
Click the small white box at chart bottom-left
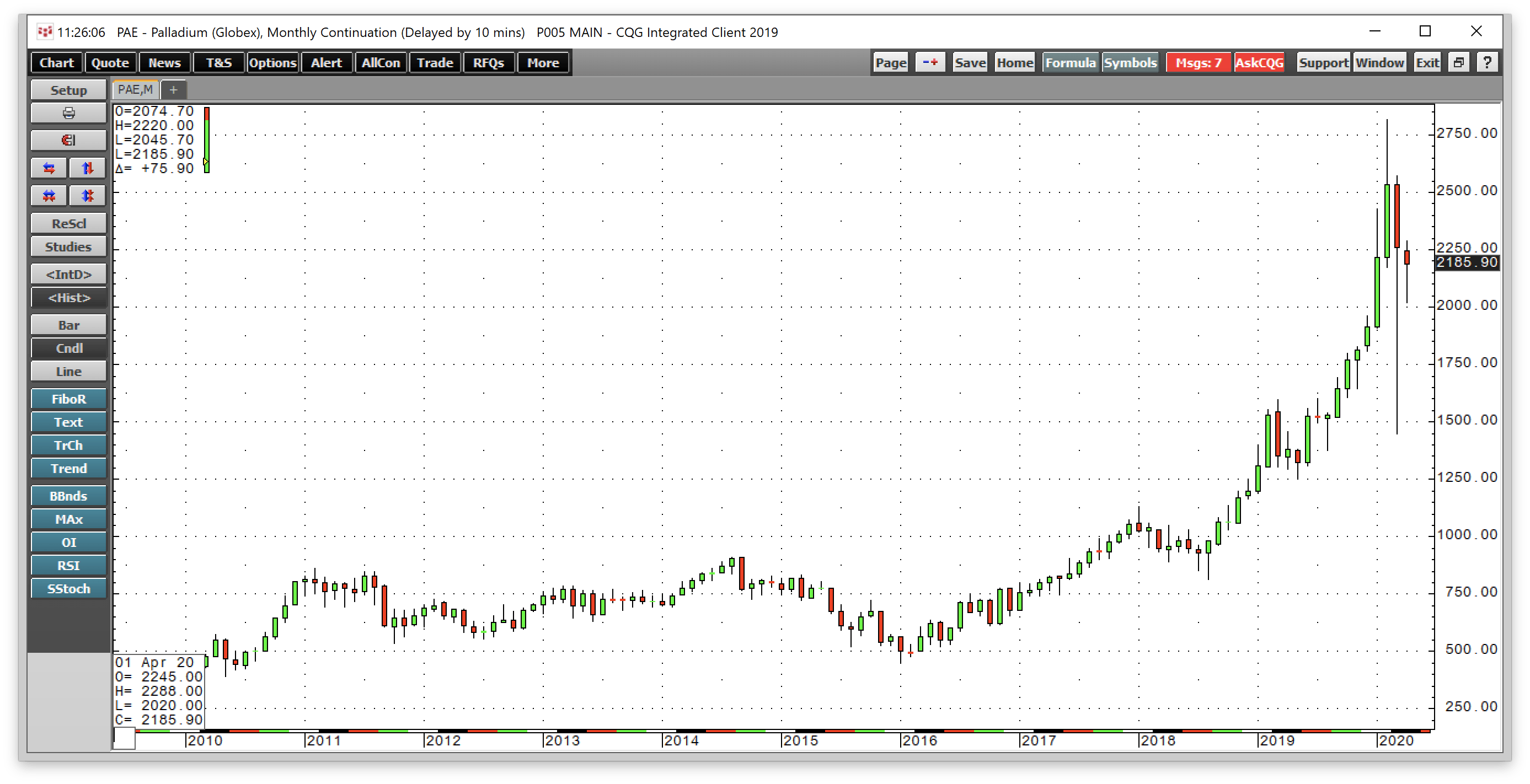point(124,738)
